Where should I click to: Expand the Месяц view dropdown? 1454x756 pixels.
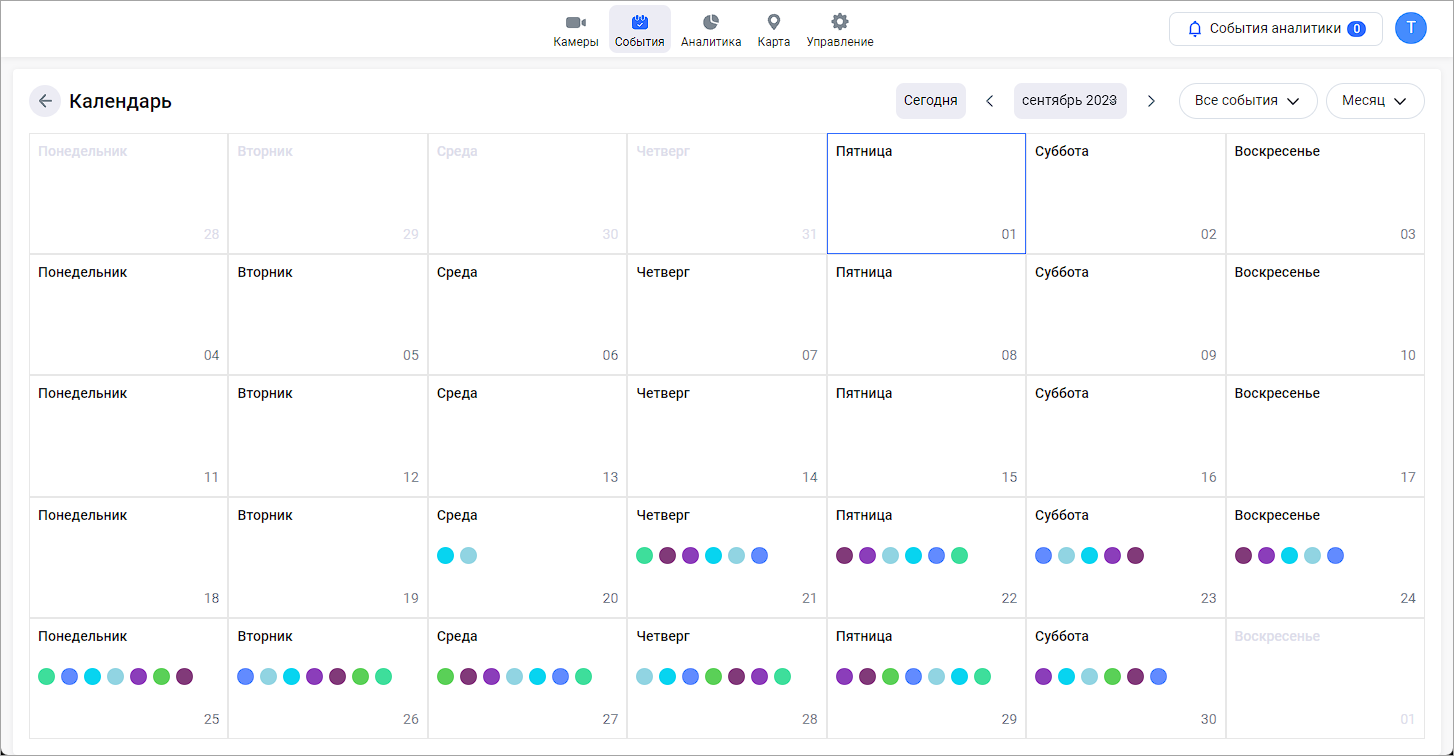click(1374, 101)
